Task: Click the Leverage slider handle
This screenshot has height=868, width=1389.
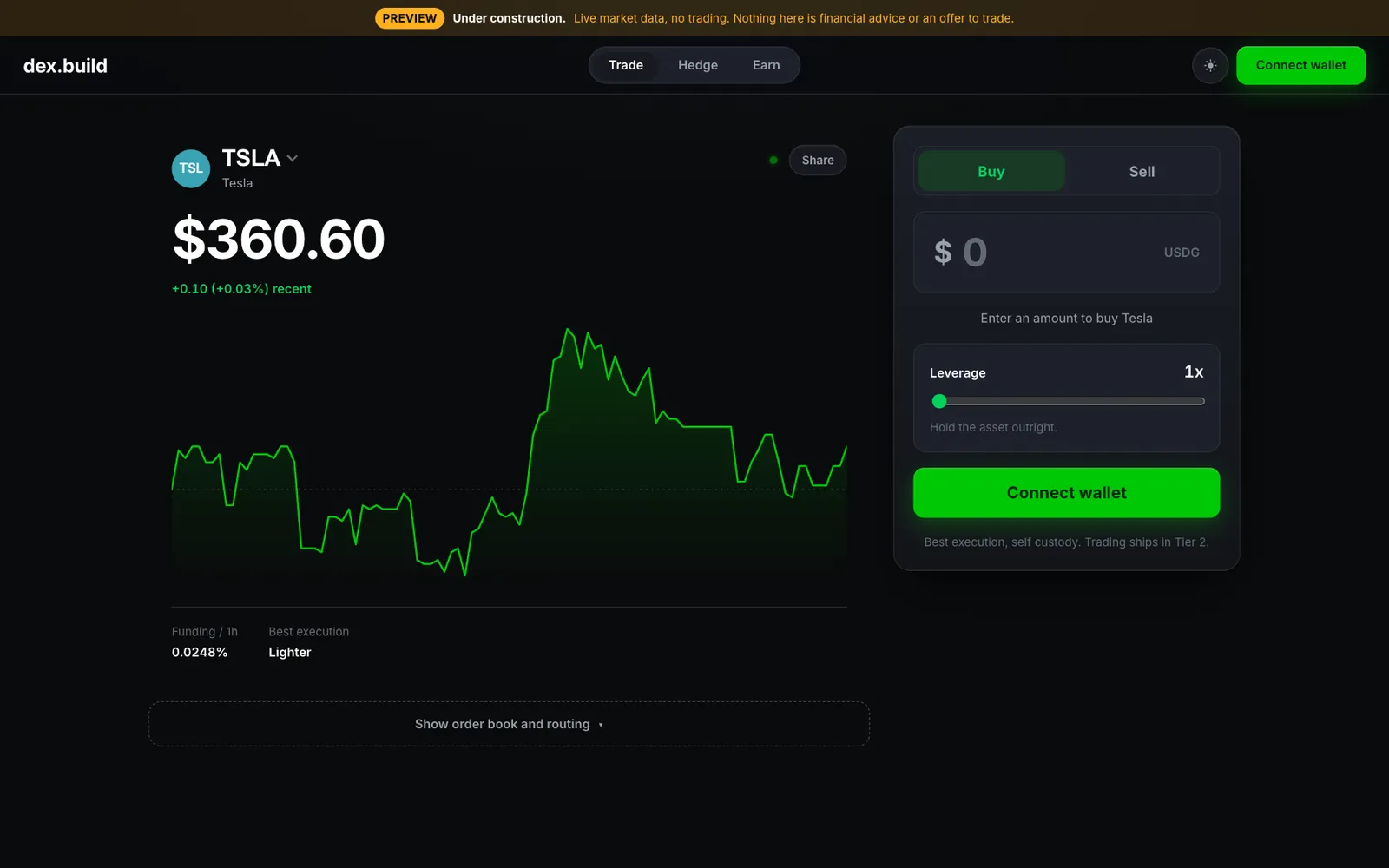Action: point(939,401)
